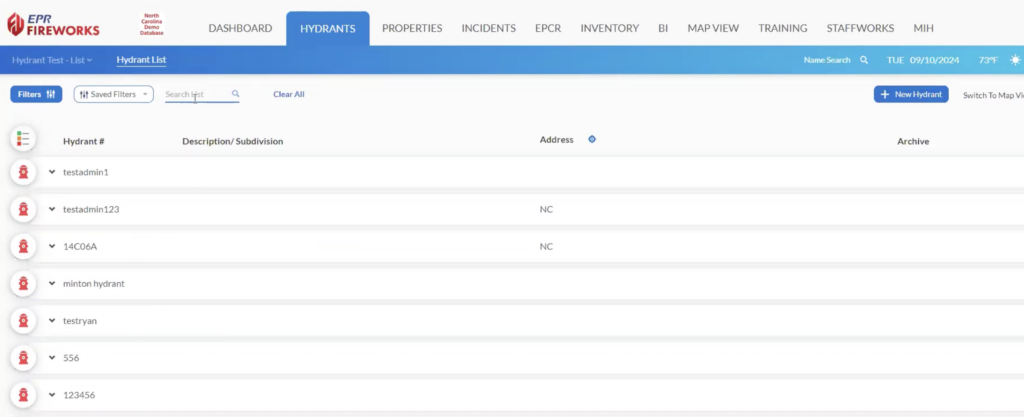Click the location icon beside Address header
The image size is (1024, 417).
click(592, 139)
